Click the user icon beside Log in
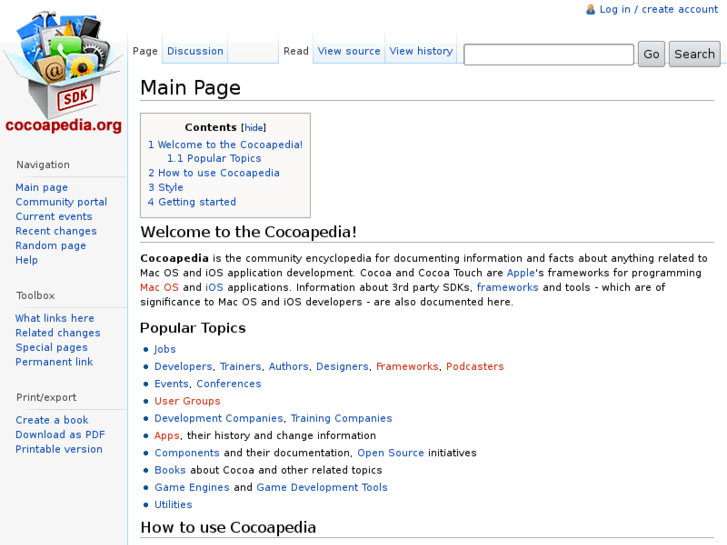This screenshot has width=727, height=545. (590, 9)
